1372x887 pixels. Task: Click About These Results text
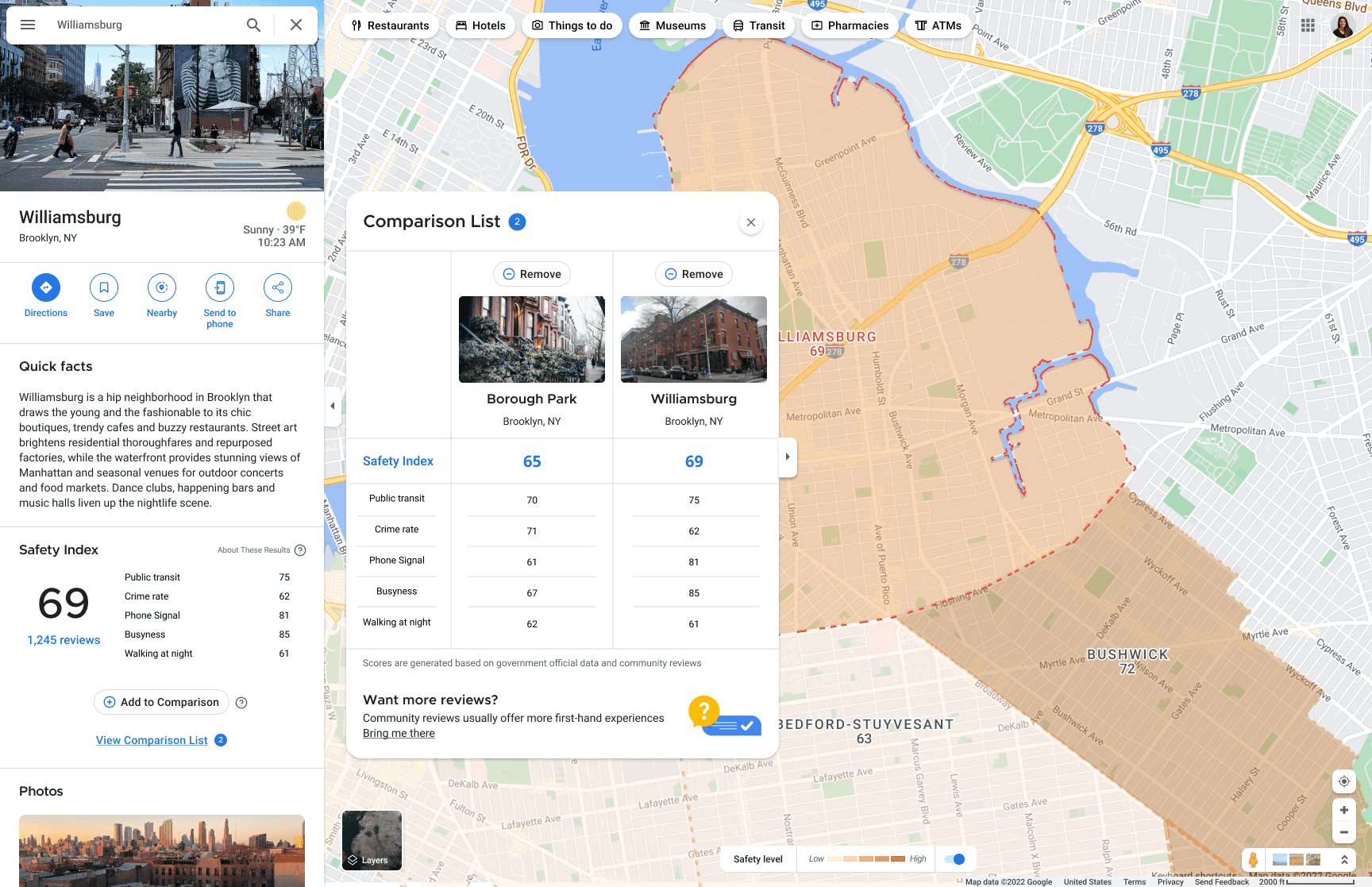[254, 550]
